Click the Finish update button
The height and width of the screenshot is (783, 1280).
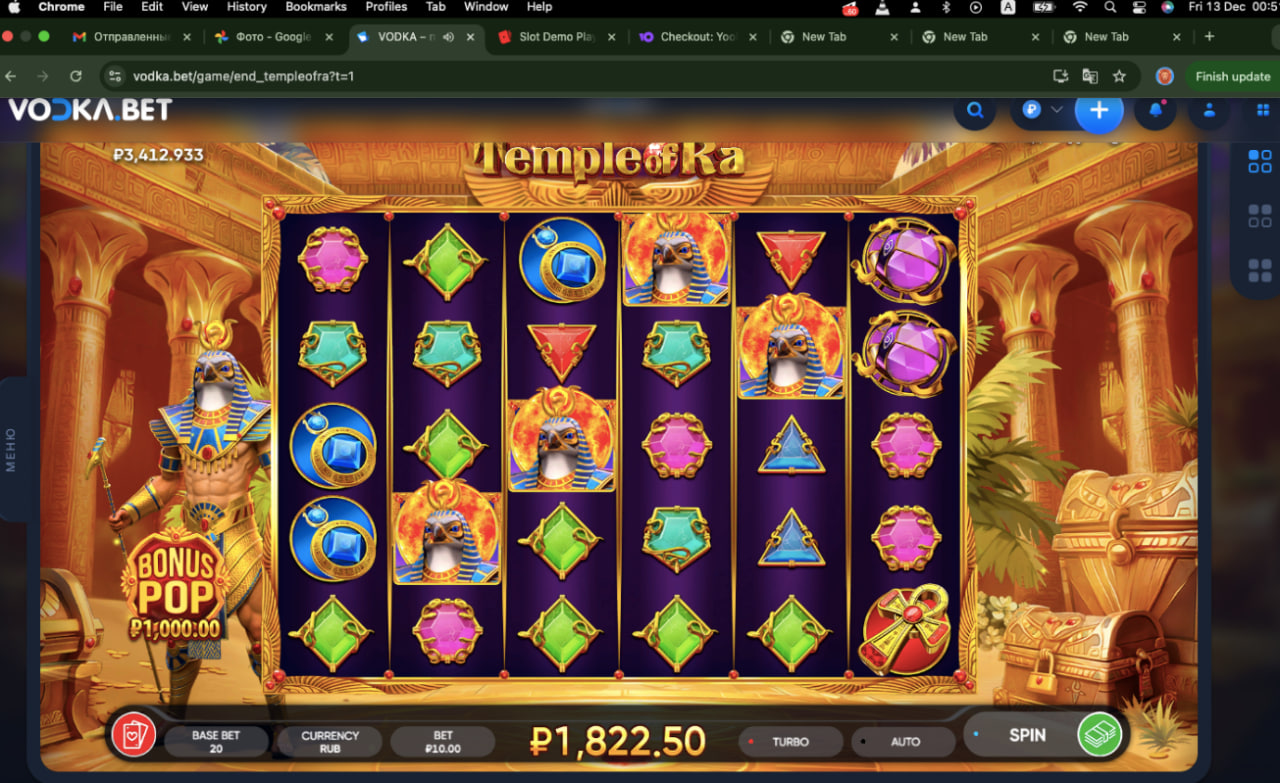click(1232, 76)
